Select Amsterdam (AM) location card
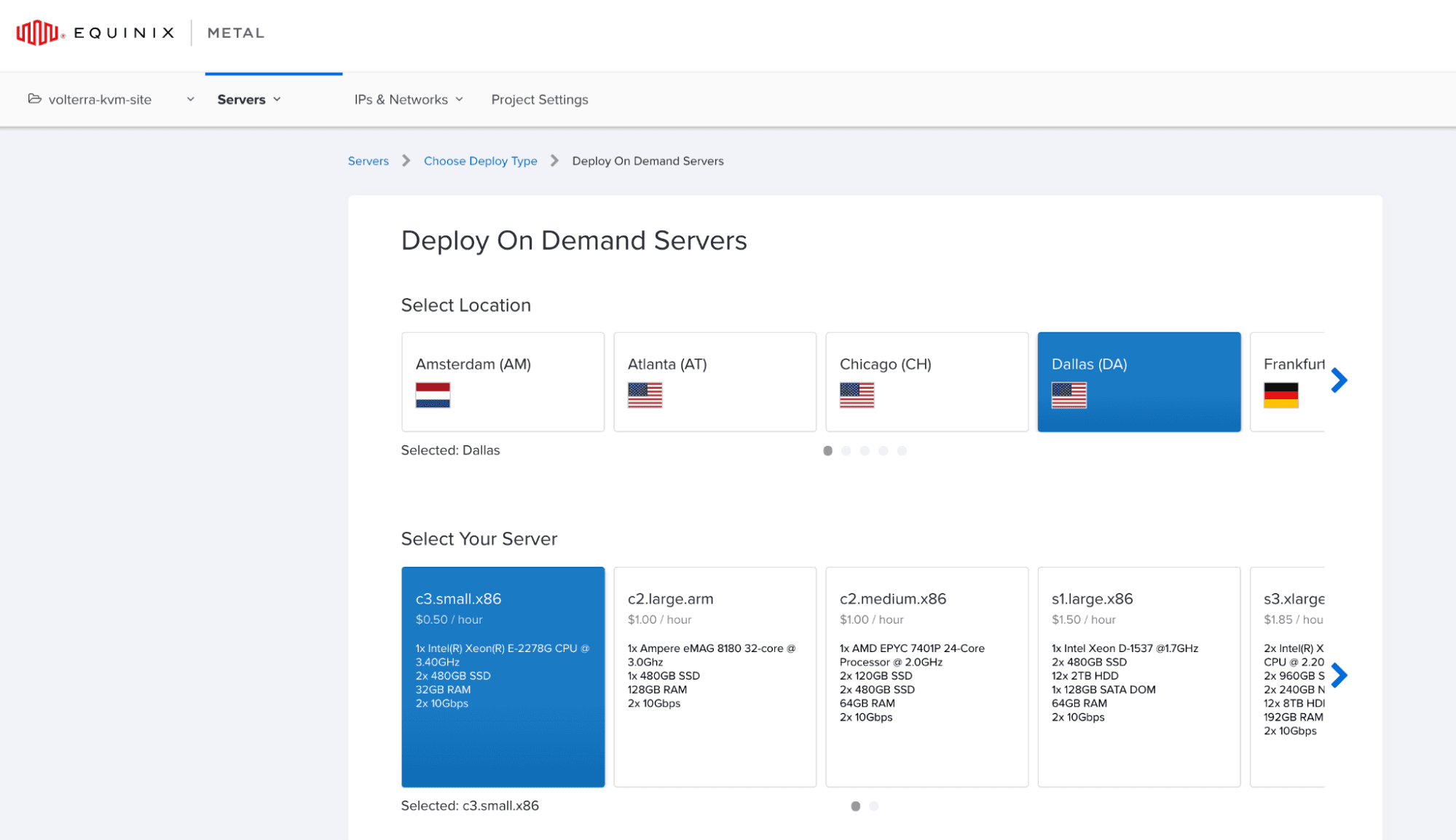Screen dimensions: 1456x840 click(503, 382)
